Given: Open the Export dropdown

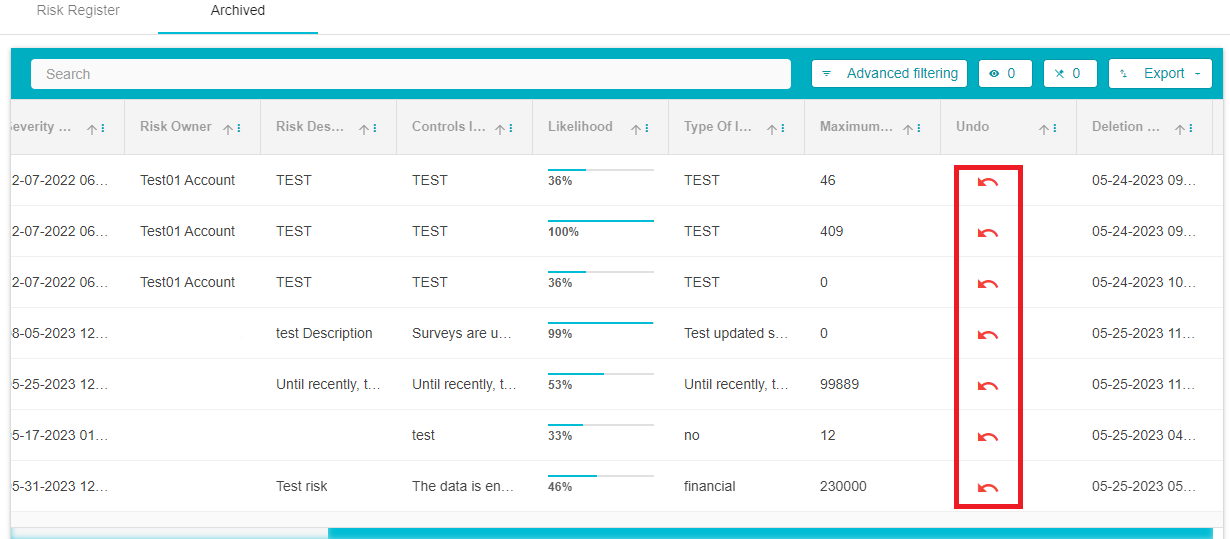Looking at the screenshot, I should (x=1160, y=74).
